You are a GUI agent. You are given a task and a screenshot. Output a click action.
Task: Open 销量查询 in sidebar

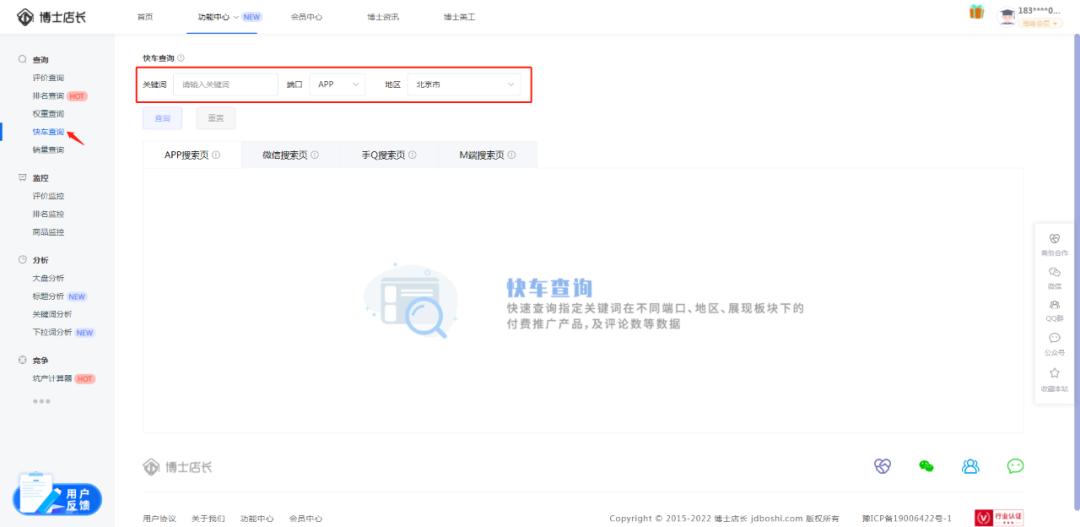point(48,149)
